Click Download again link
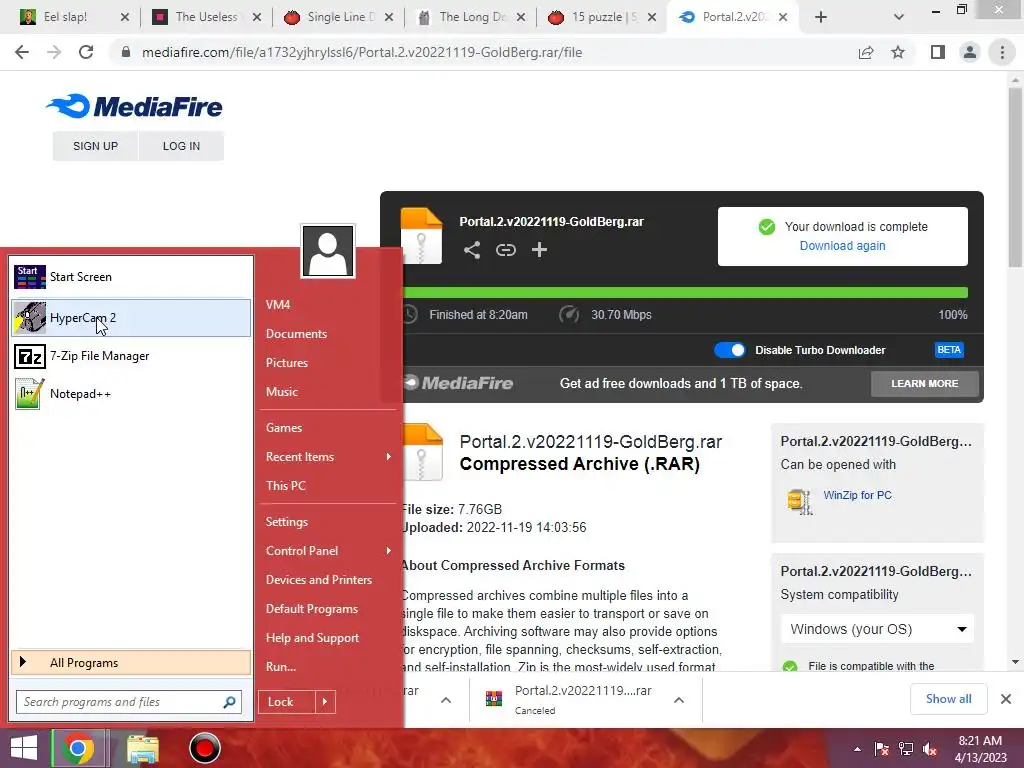The height and width of the screenshot is (768, 1024). (x=842, y=246)
